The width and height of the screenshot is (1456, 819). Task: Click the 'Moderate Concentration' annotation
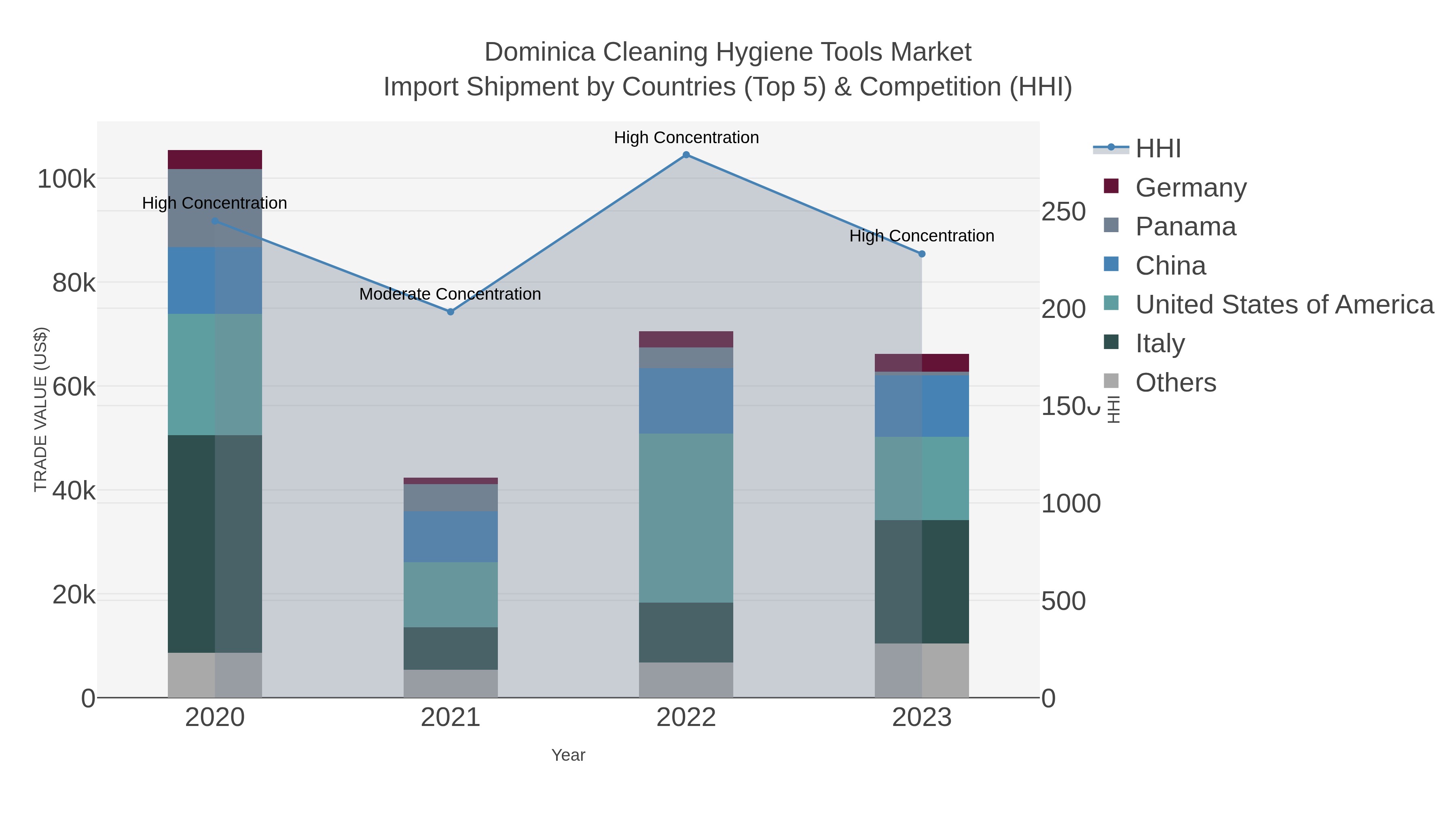click(451, 294)
